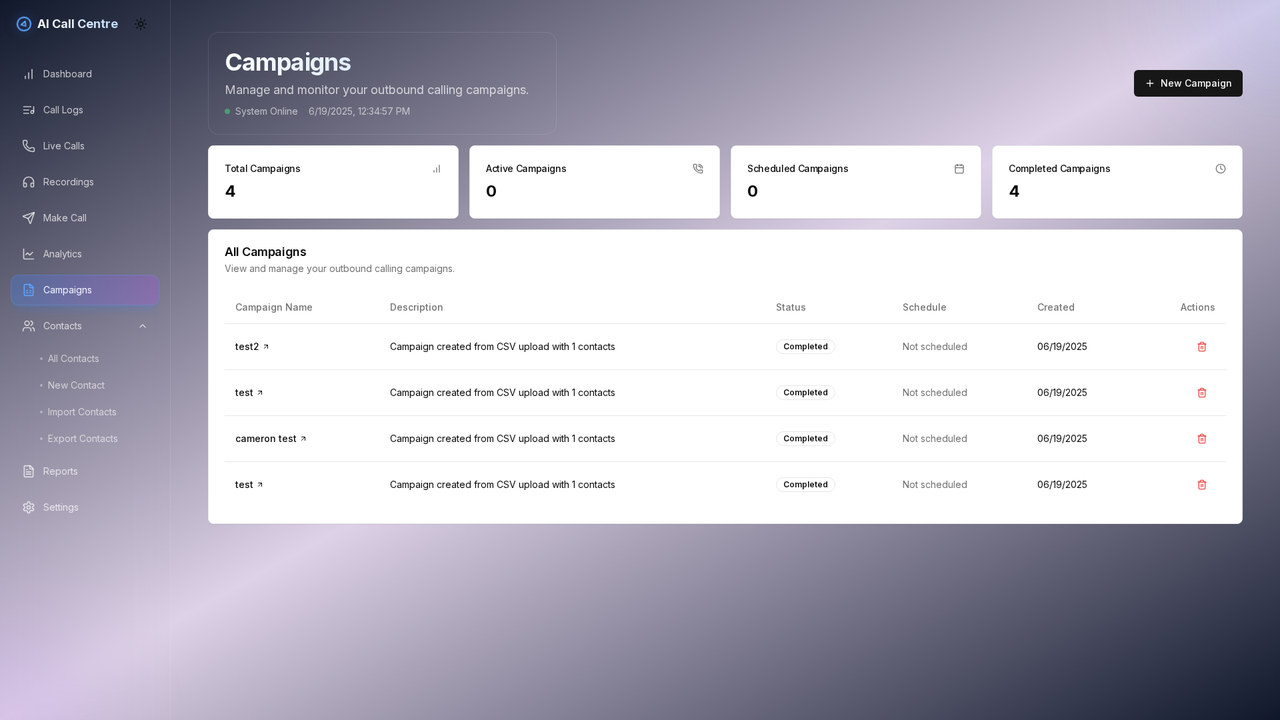Delete the cameron test campaign with trash icon
Image resolution: width=1280 pixels, height=720 pixels.
[x=1202, y=439]
